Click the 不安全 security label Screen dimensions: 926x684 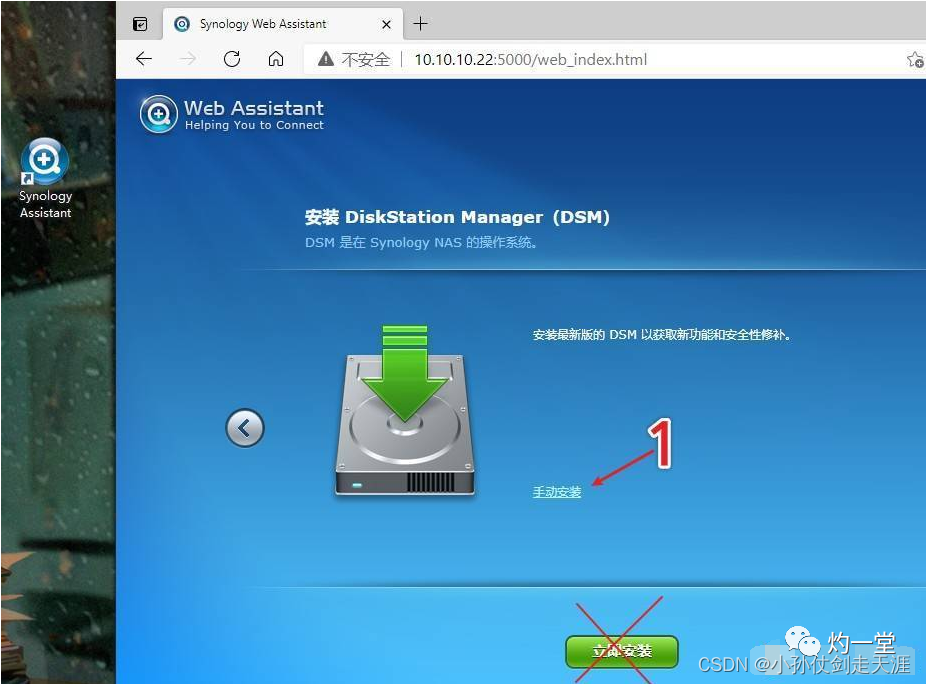[x=366, y=60]
